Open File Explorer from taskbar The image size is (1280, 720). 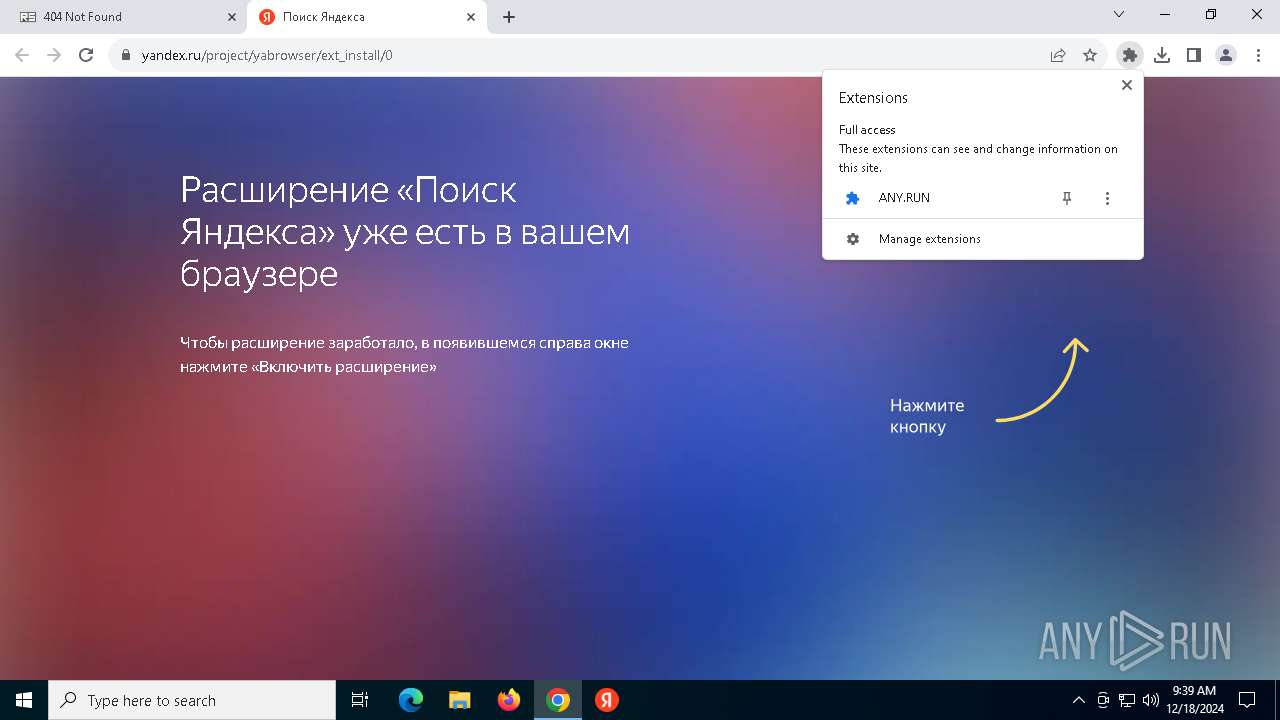tap(460, 700)
